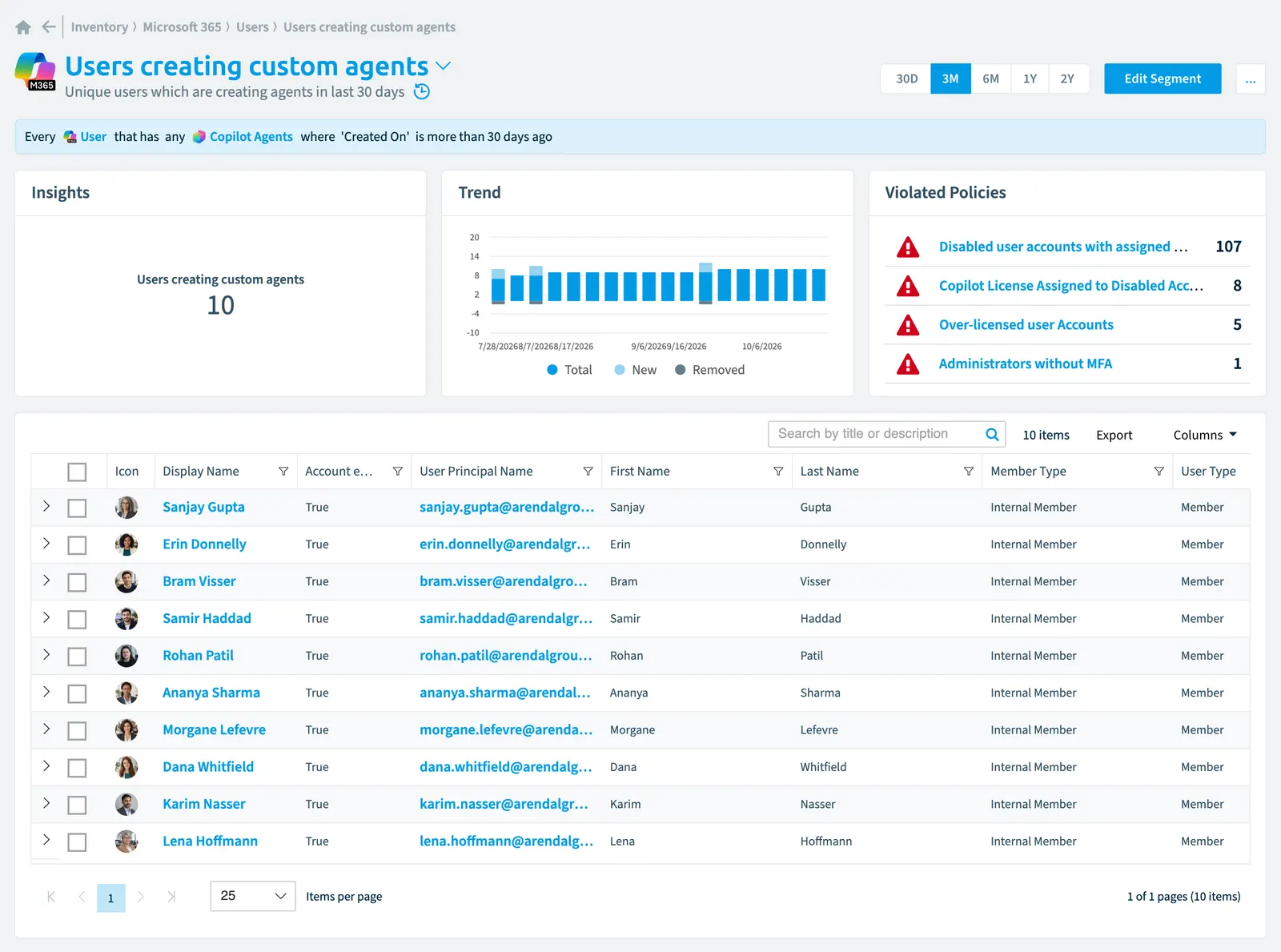The height and width of the screenshot is (952, 1281).
Task: Toggle the select-all header checkbox
Action: point(77,472)
